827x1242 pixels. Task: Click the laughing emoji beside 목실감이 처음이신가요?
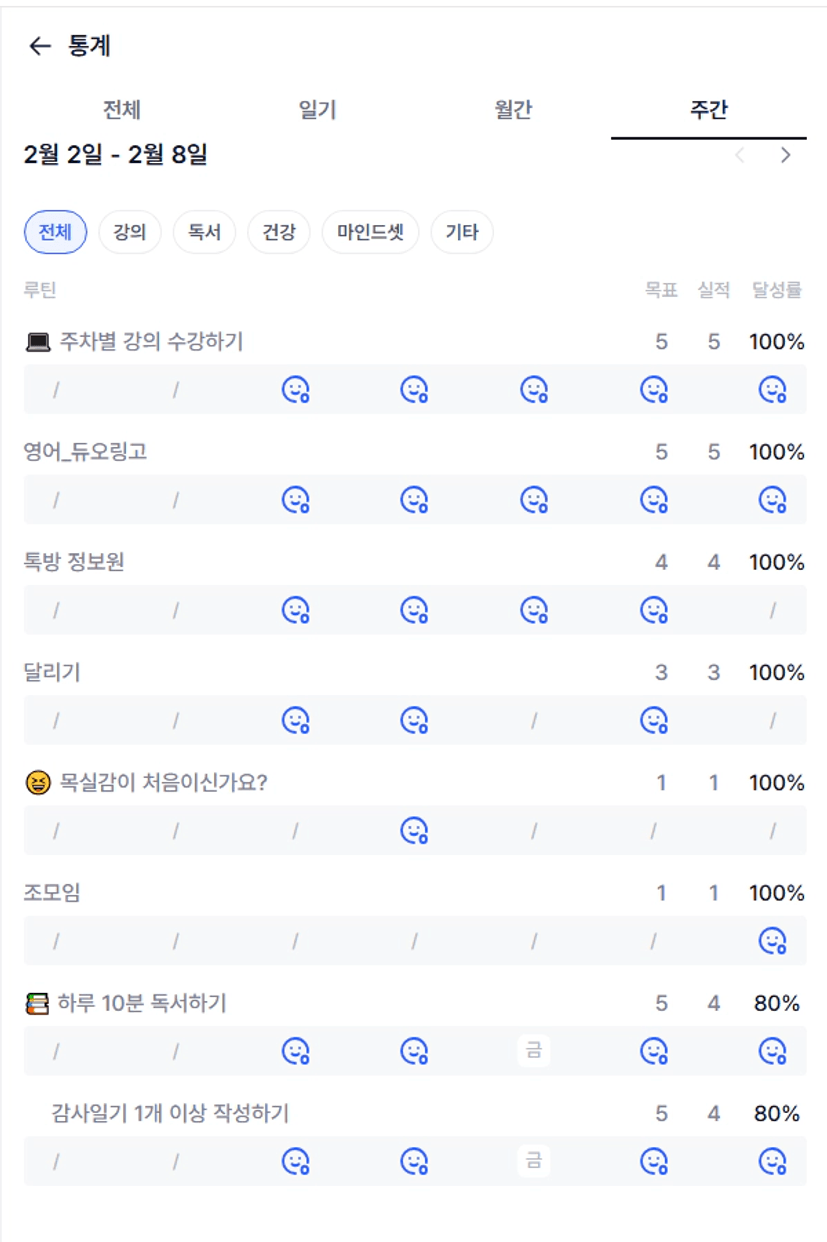point(37,783)
